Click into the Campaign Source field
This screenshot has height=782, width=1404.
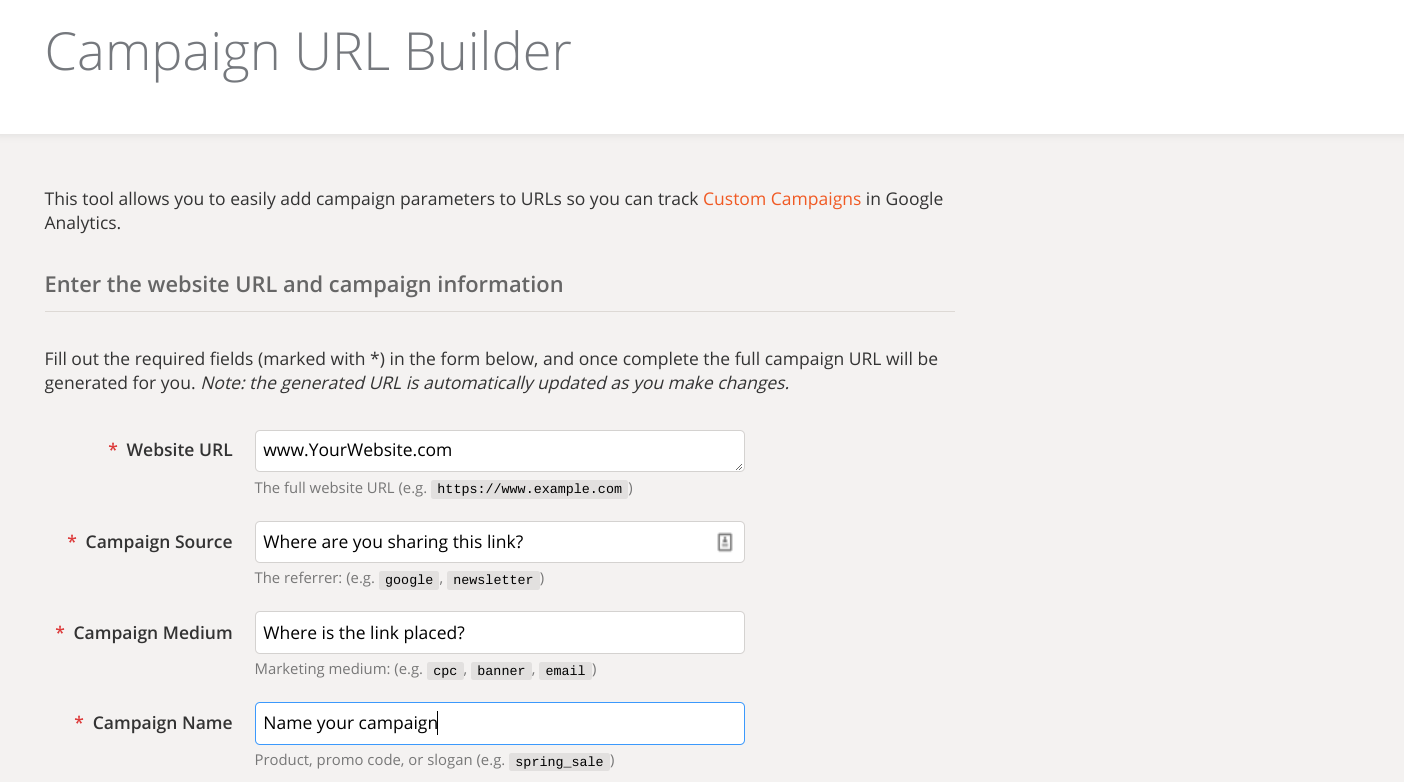(x=480, y=542)
